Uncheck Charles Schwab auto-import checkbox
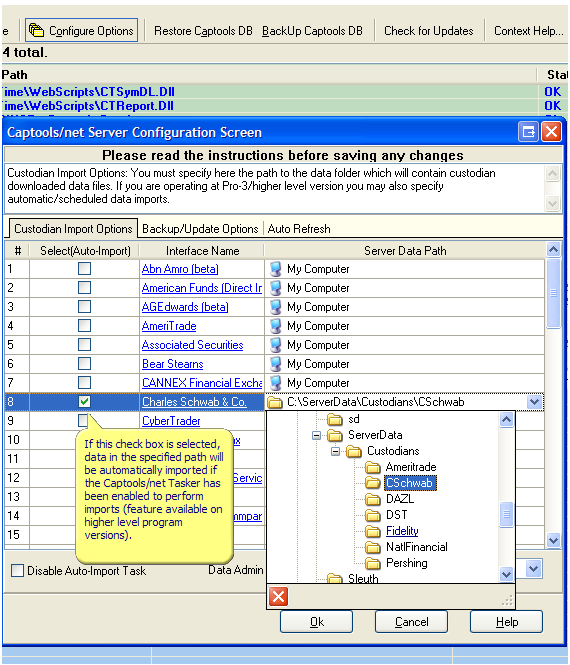Viewport: 570px width, 665px height. pos(84,401)
